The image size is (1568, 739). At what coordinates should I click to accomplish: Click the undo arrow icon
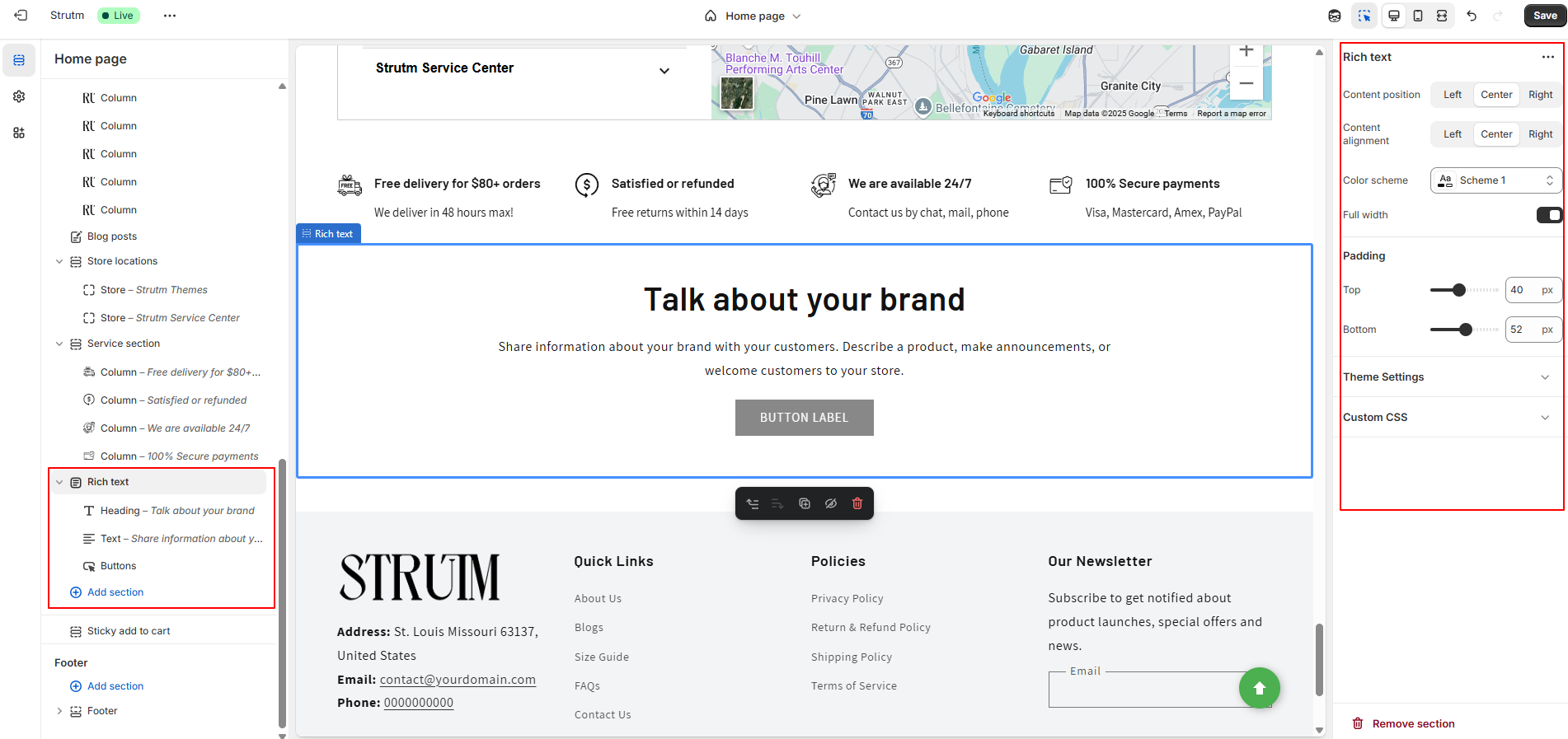point(1472,16)
